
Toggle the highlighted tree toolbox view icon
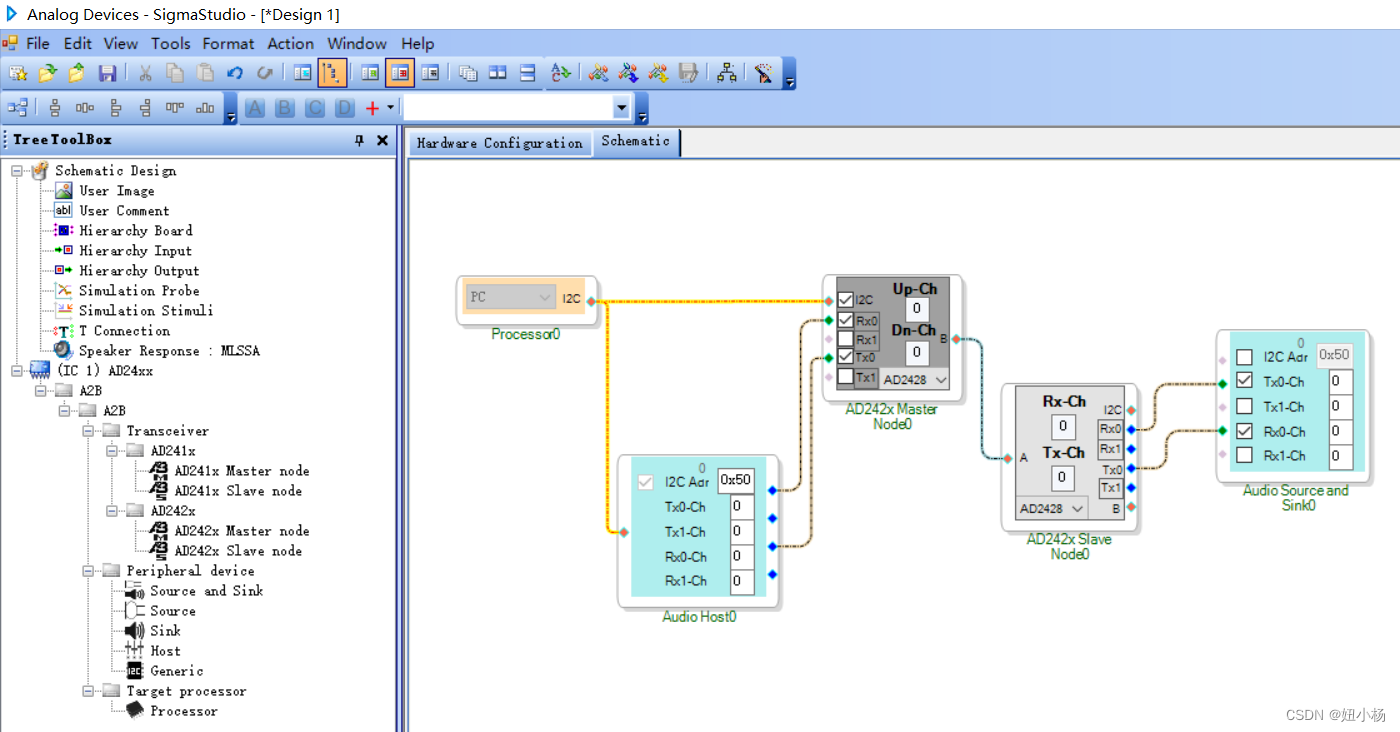pyautogui.click(x=332, y=73)
